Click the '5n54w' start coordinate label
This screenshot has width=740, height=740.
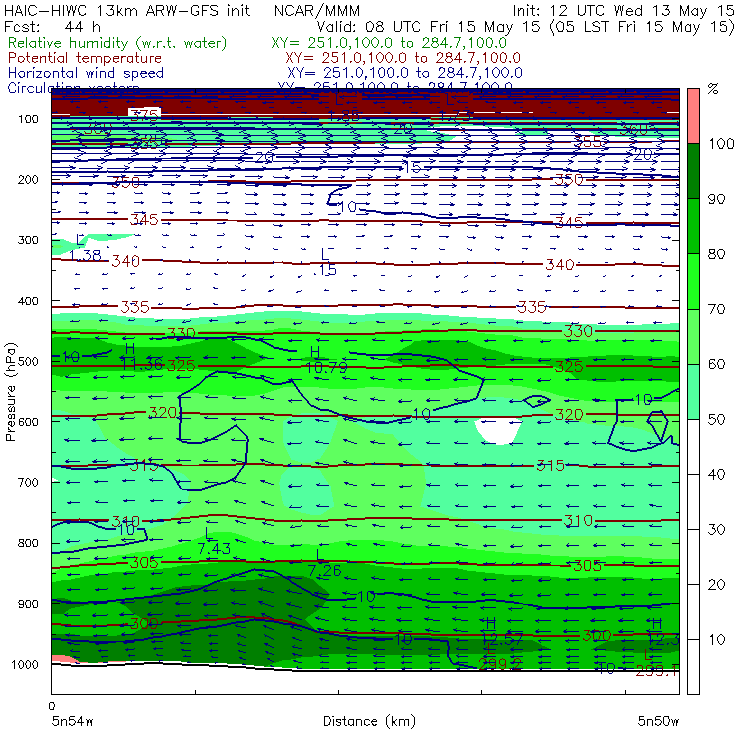(x=73, y=721)
